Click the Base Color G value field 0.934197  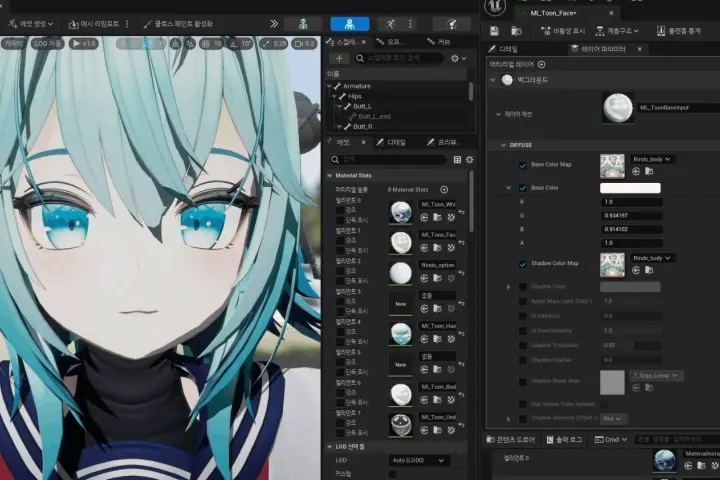pos(631,215)
